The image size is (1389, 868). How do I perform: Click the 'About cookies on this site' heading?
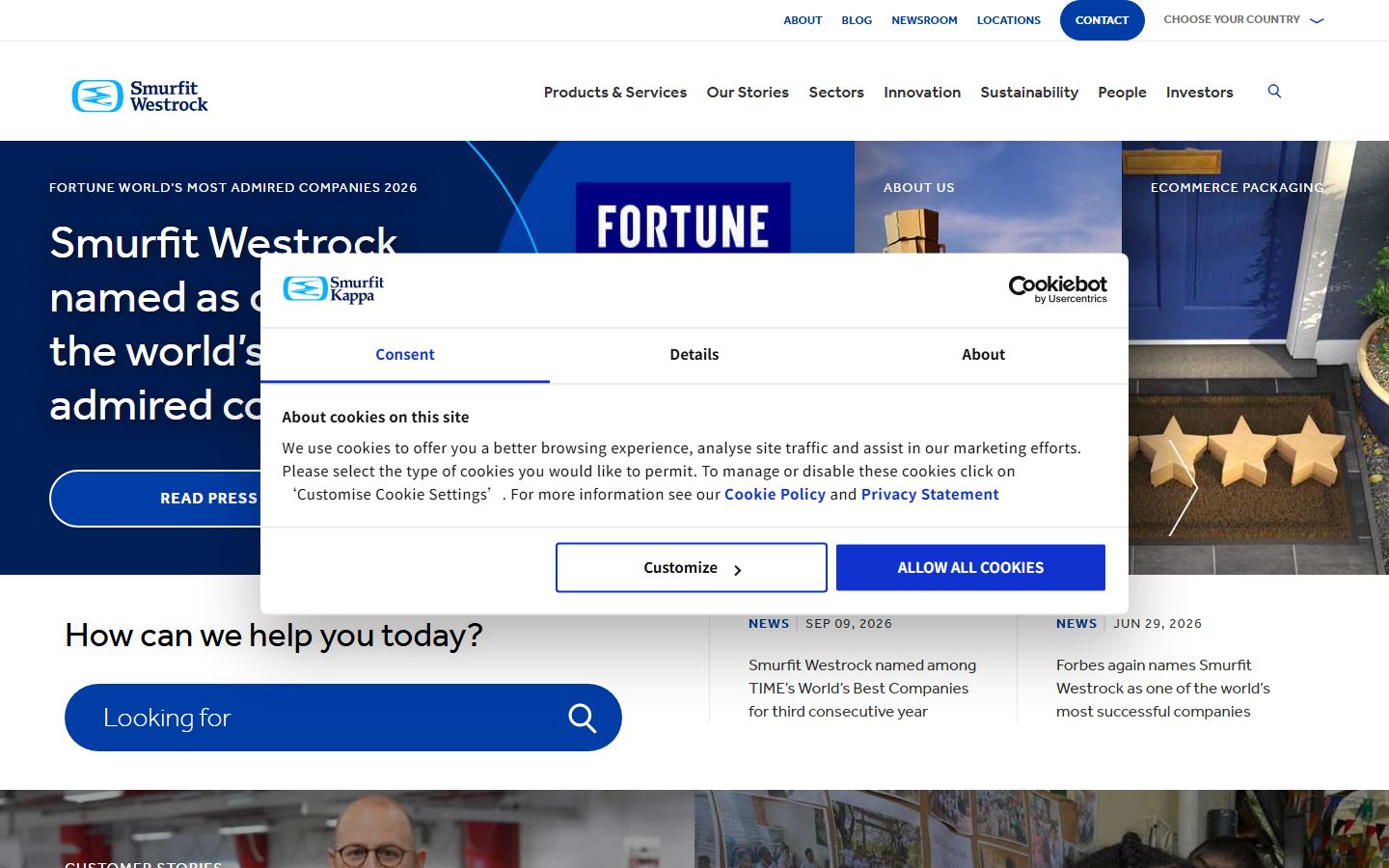coord(375,417)
